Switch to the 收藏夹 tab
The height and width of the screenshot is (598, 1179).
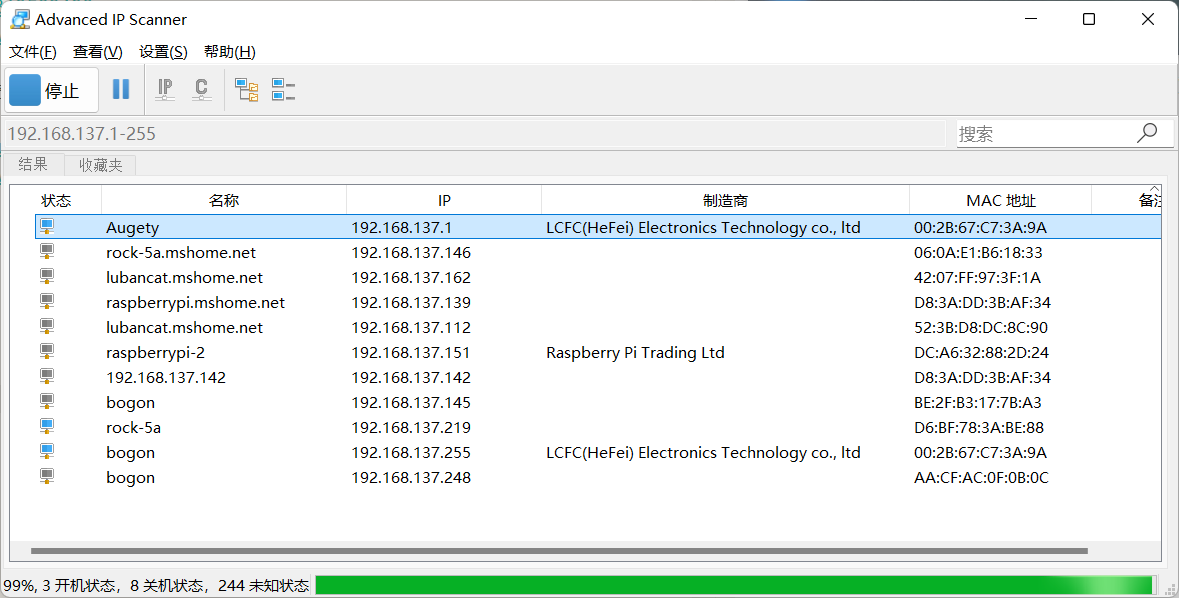pos(100,165)
